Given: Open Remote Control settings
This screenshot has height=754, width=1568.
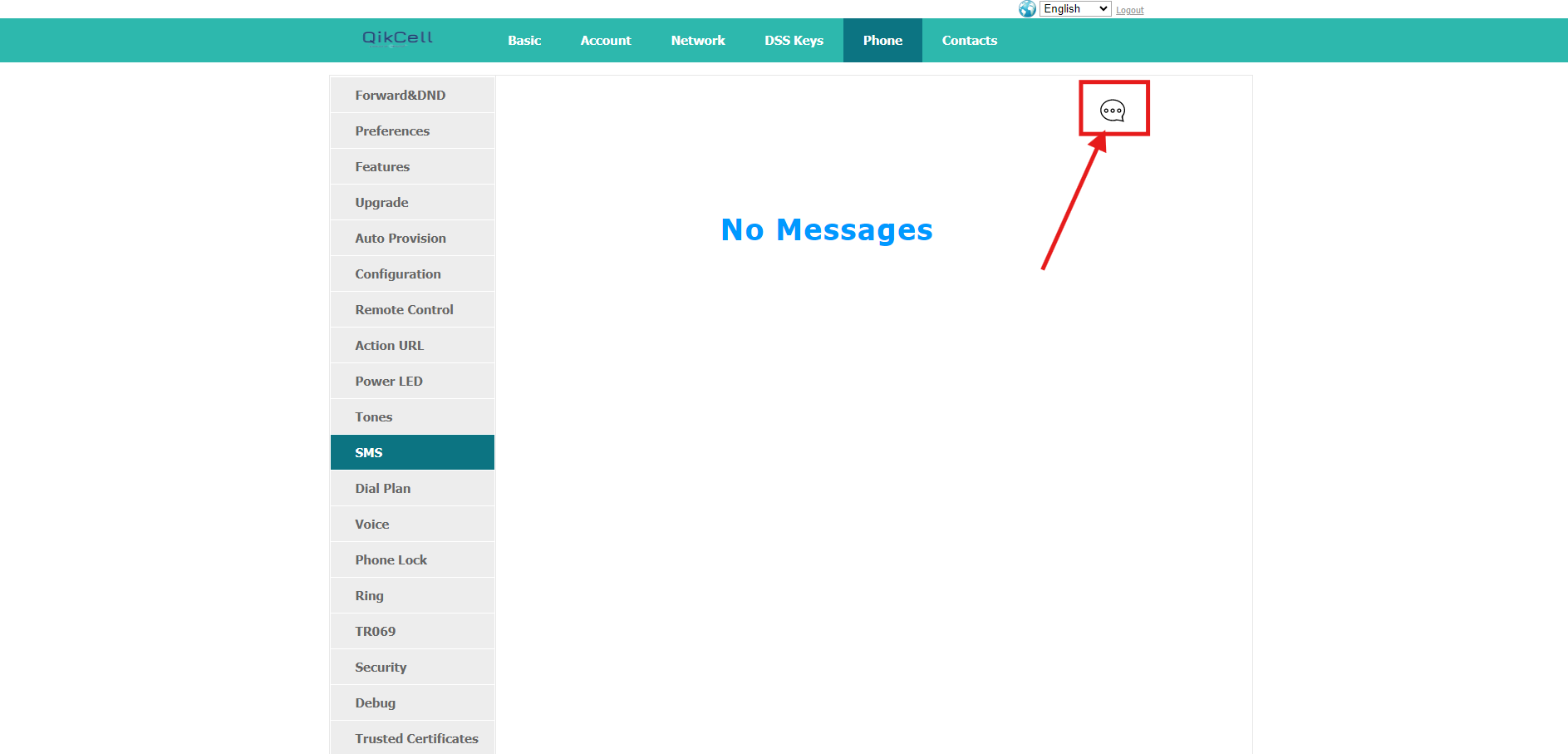Looking at the screenshot, I should point(412,309).
